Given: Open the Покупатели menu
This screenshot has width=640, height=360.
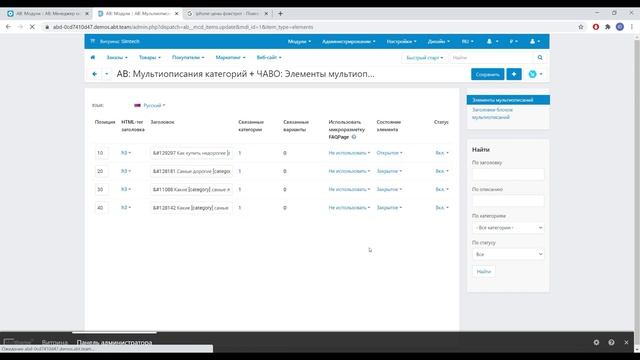Looking at the screenshot, I should (x=188, y=58).
